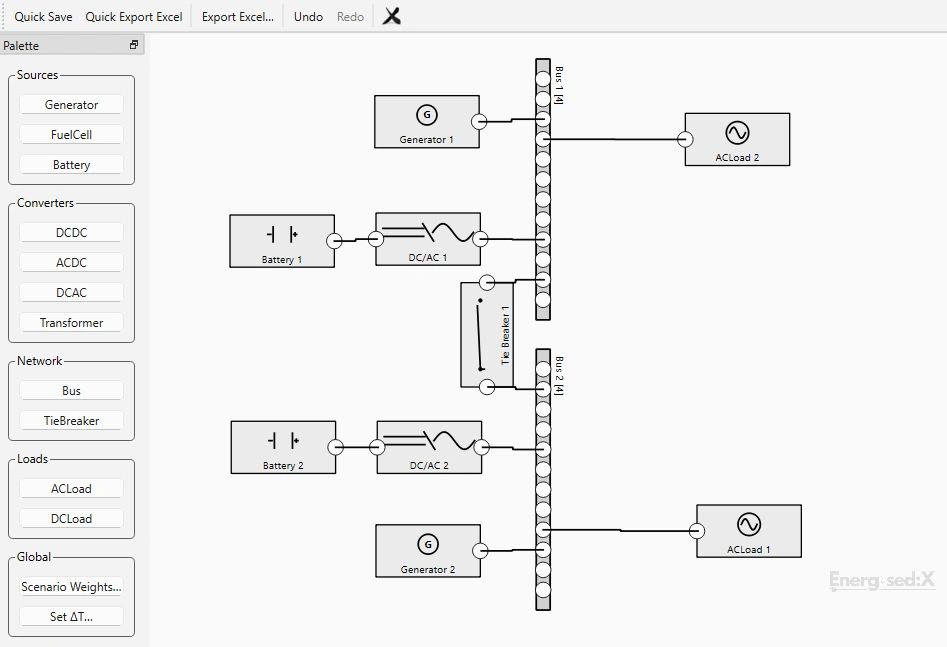
Task: Select the Generator 1 block icon
Action: point(427,115)
